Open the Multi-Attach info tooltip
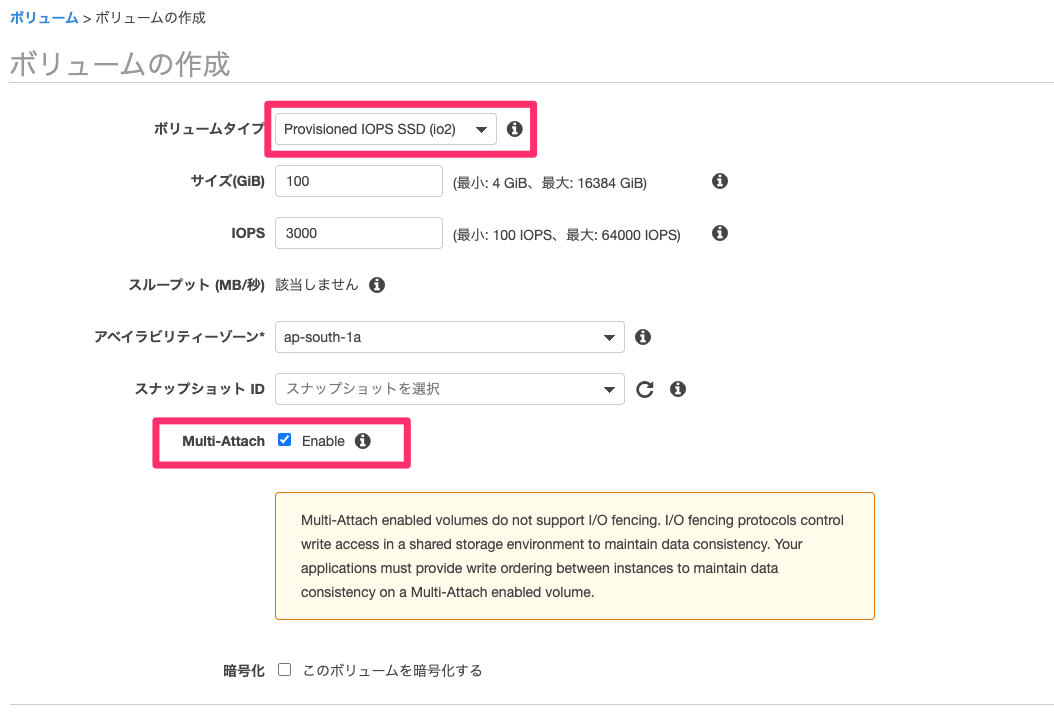1054x722 pixels. 362,440
